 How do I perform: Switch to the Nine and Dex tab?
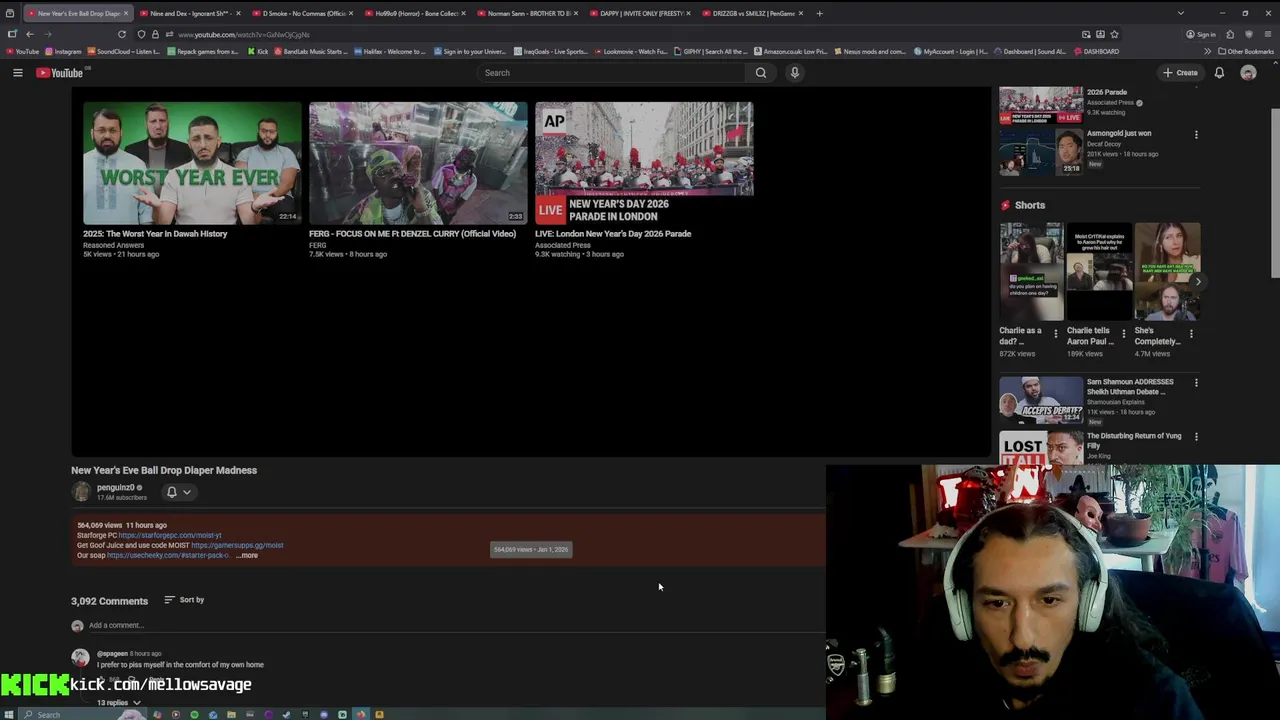[x=190, y=13]
